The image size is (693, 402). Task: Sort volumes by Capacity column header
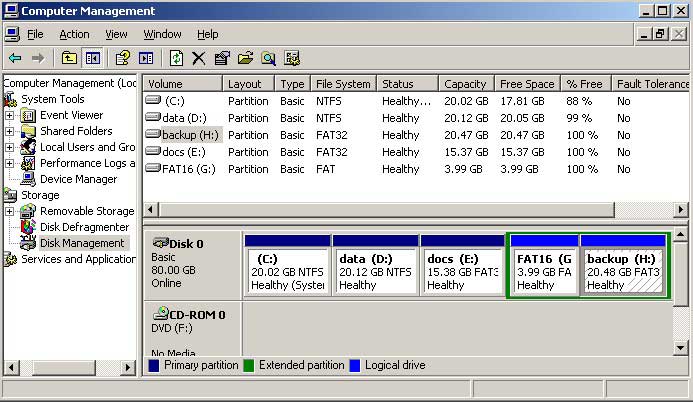pyautogui.click(x=465, y=84)
